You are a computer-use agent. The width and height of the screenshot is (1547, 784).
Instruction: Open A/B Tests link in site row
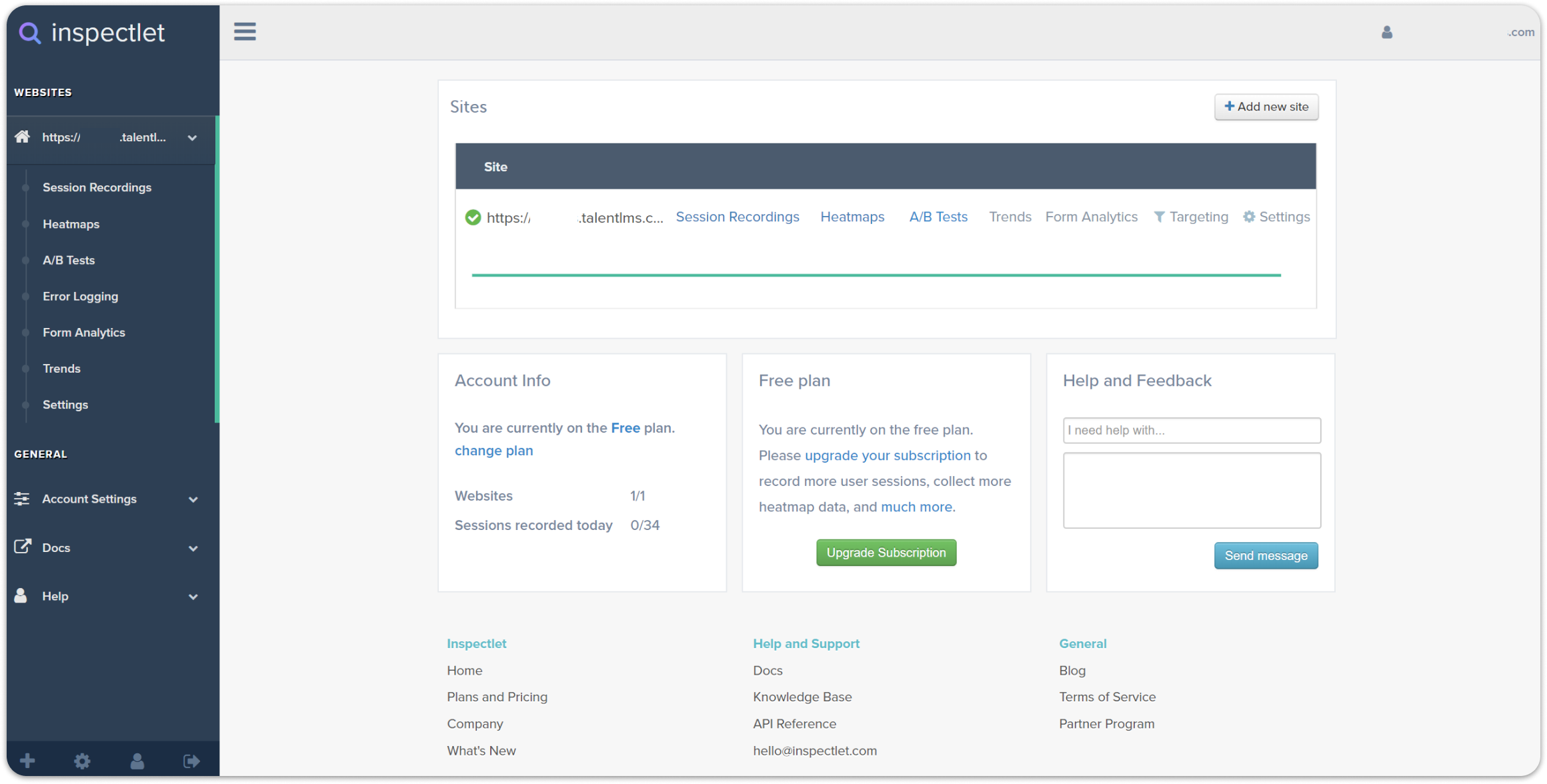938,217
